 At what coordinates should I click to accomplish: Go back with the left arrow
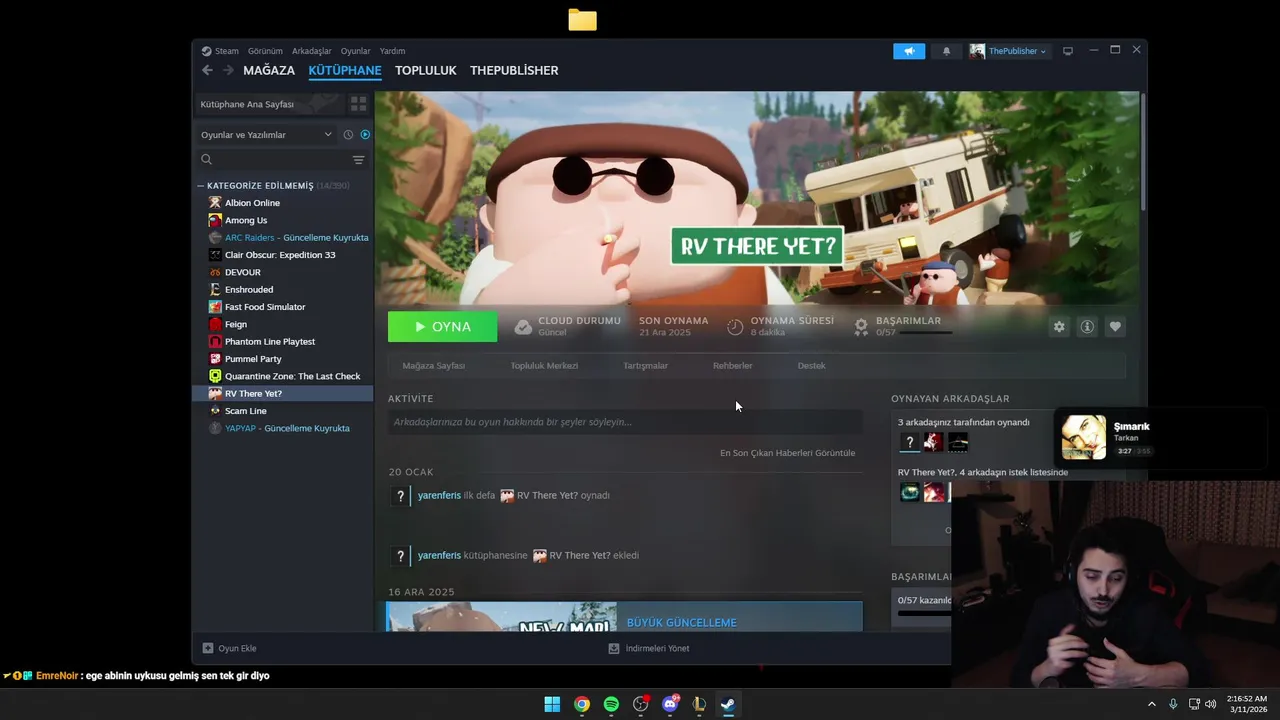pos(207,70)
